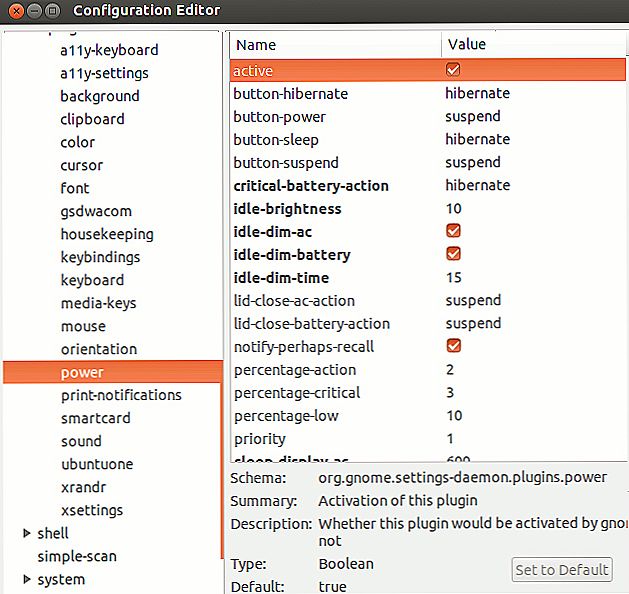Minimize the Configuration Editor window

click(34, 10)
